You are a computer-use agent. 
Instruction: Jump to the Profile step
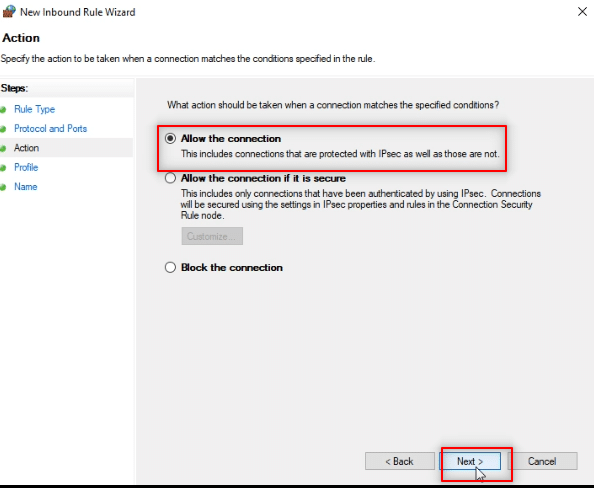pos(26,167)
